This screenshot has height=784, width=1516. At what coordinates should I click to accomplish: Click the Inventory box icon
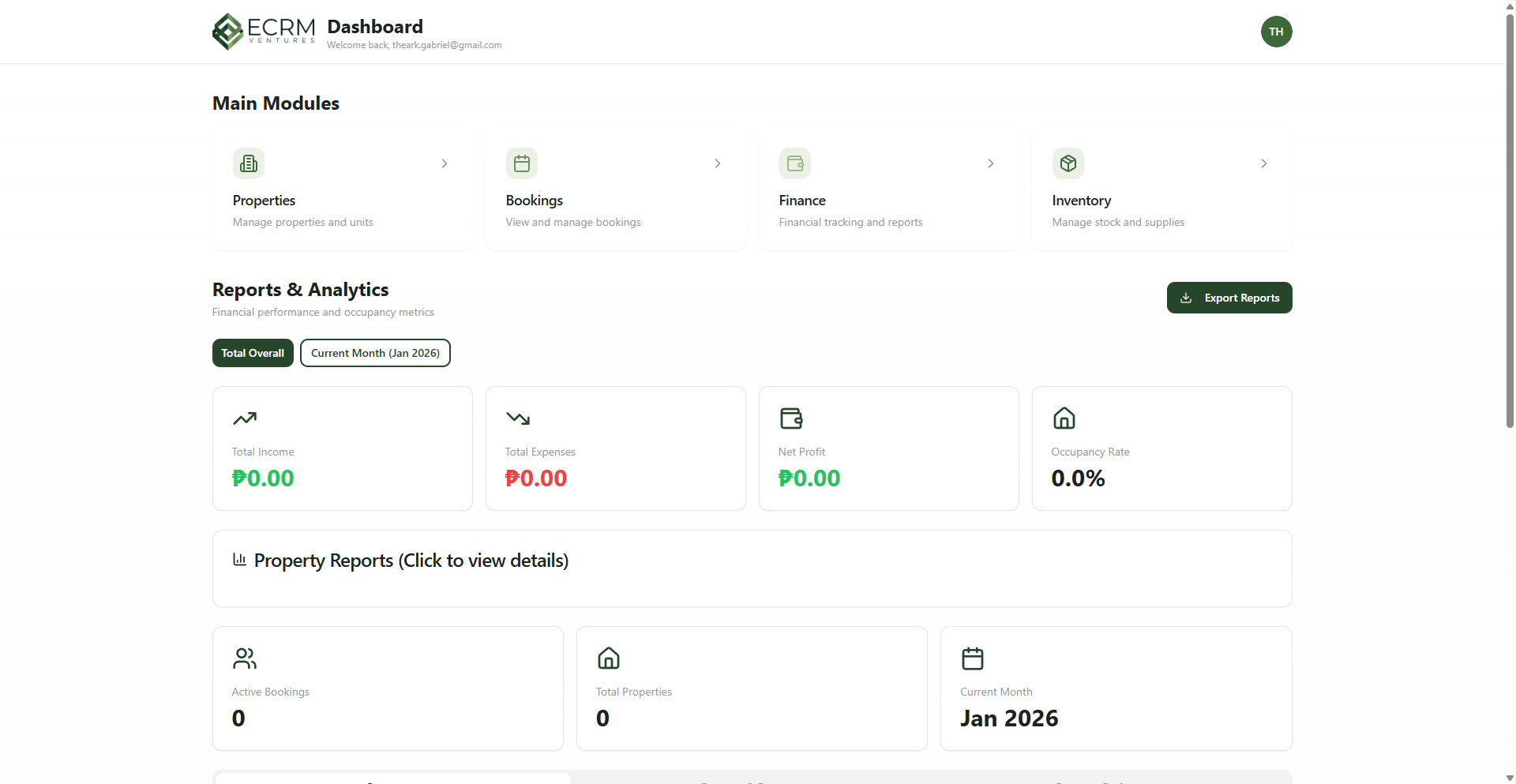coord(1068,163)
